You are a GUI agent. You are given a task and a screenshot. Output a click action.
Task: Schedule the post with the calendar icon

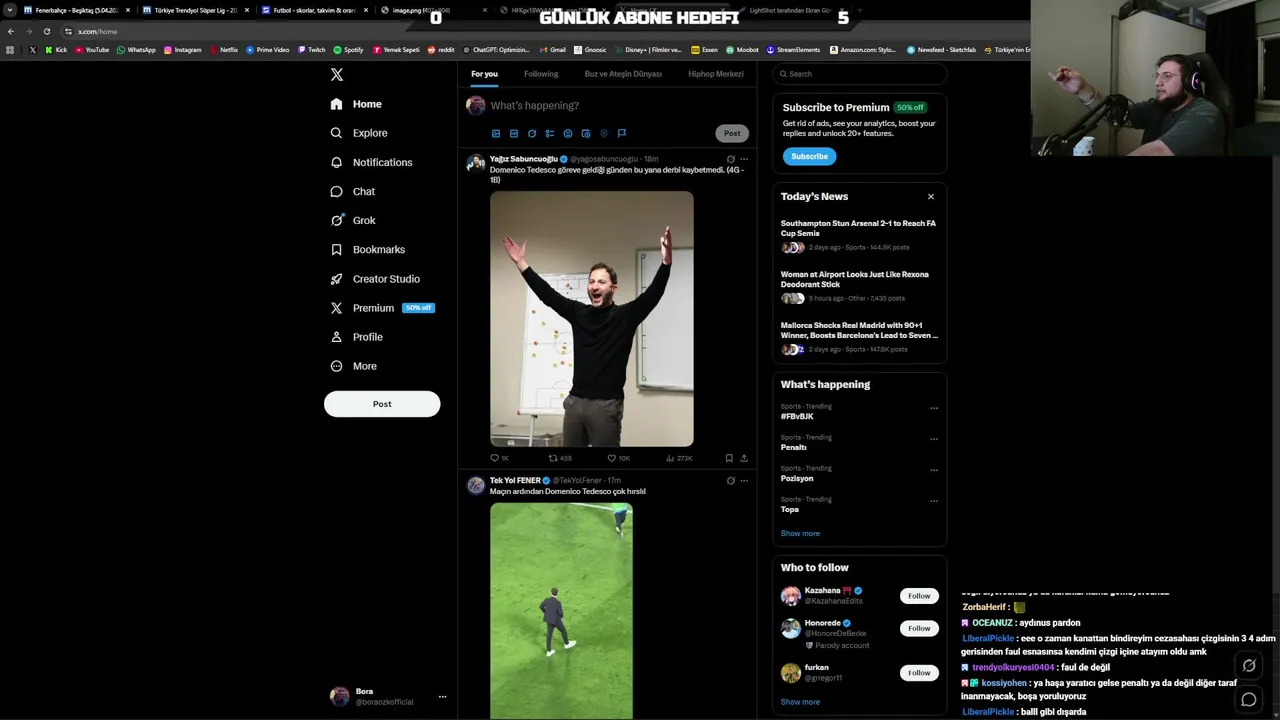click(586, 133)
